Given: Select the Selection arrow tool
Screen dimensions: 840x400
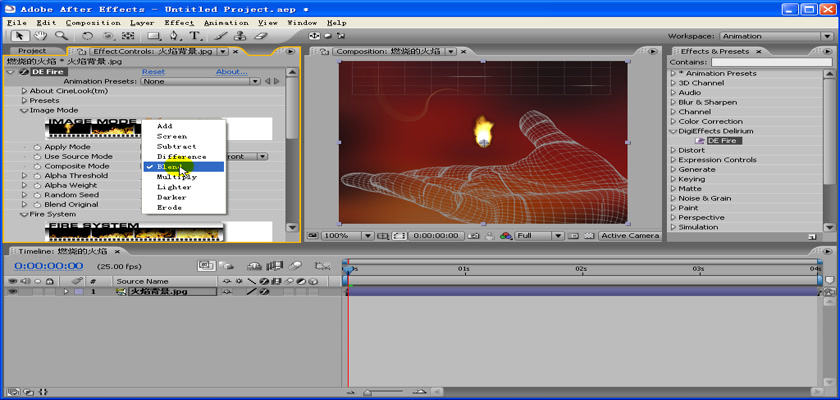Looking at the screenshot, I should click(x=20, y=36).
